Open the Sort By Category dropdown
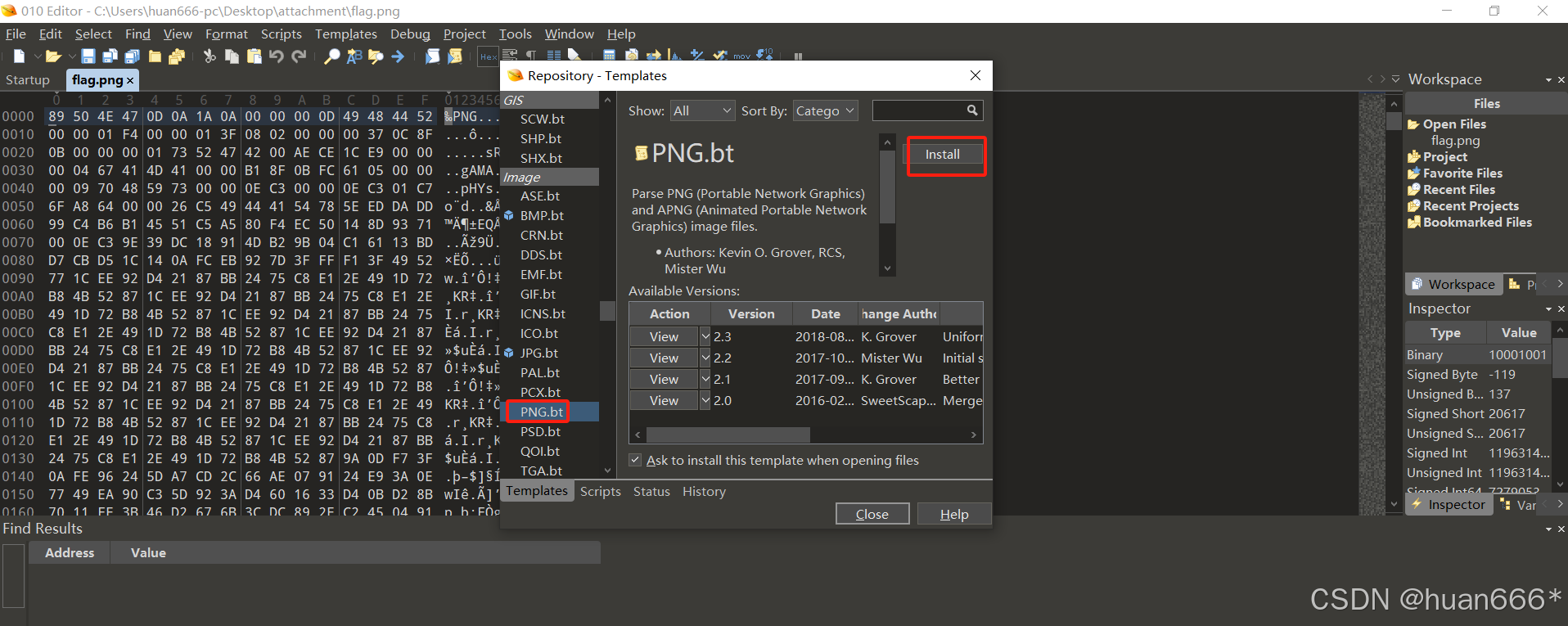 [825, 110]
